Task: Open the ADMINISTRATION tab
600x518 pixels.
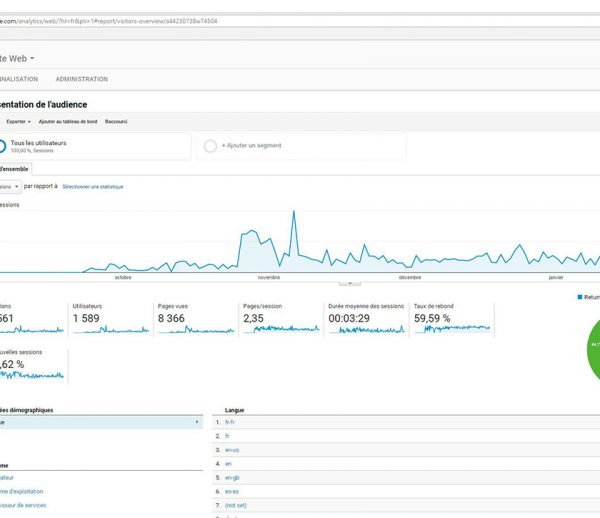Action: click(82, 79)
